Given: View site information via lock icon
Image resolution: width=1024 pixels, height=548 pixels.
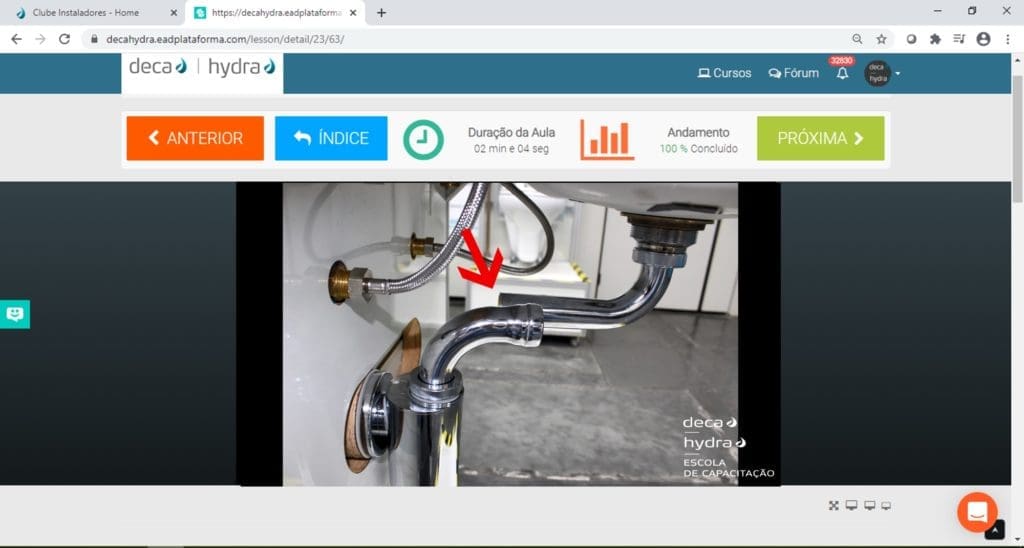Looking at the screenshot, I should [x=94, y=39].
